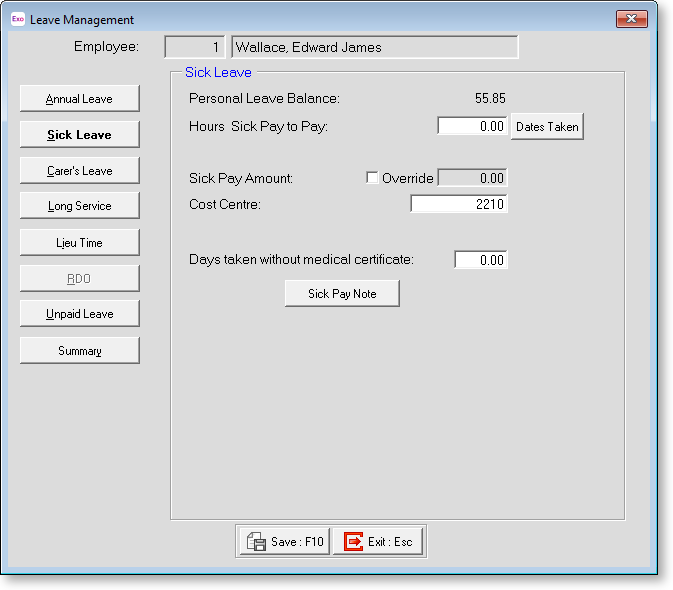
Task: Click the days without medical certificate field
Action: (x=480, y=260)
